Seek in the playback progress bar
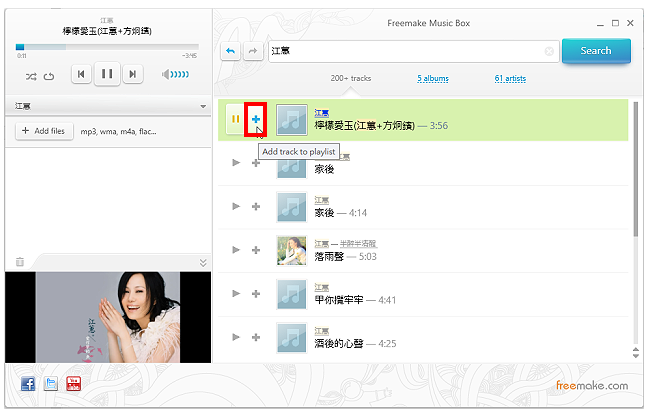The width and height of the screenshot is (666, 413). (x=107, y=47)
